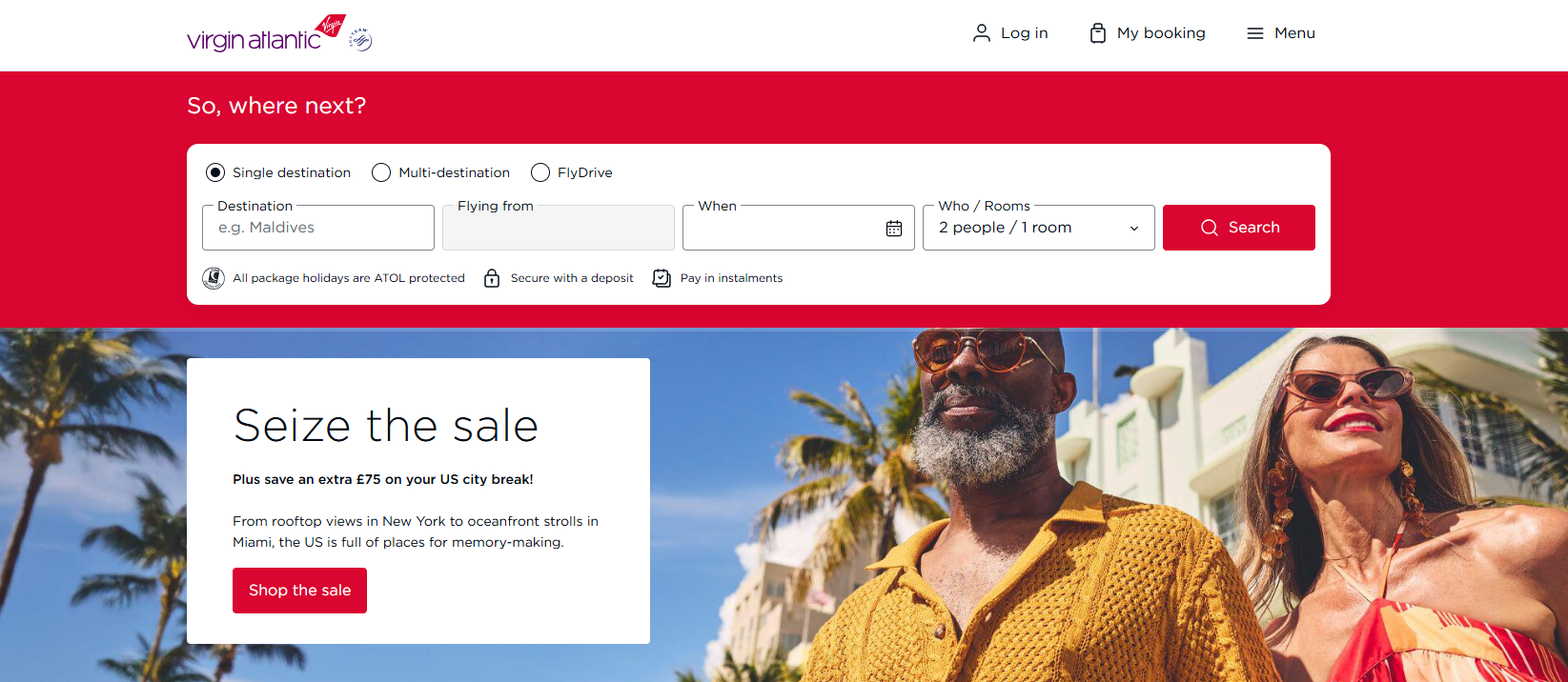Select the Single destination radio button
The image size is (1568, 682).
(x=215, y=172)
